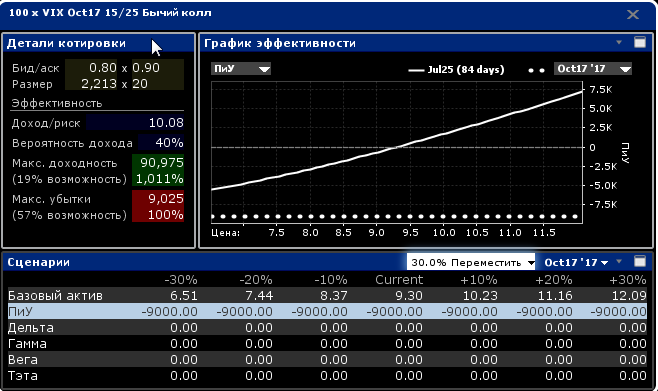Open Сценарии panel options arrow
The image size is (658, 391).
pyautogui.click(x=619, y=261)
